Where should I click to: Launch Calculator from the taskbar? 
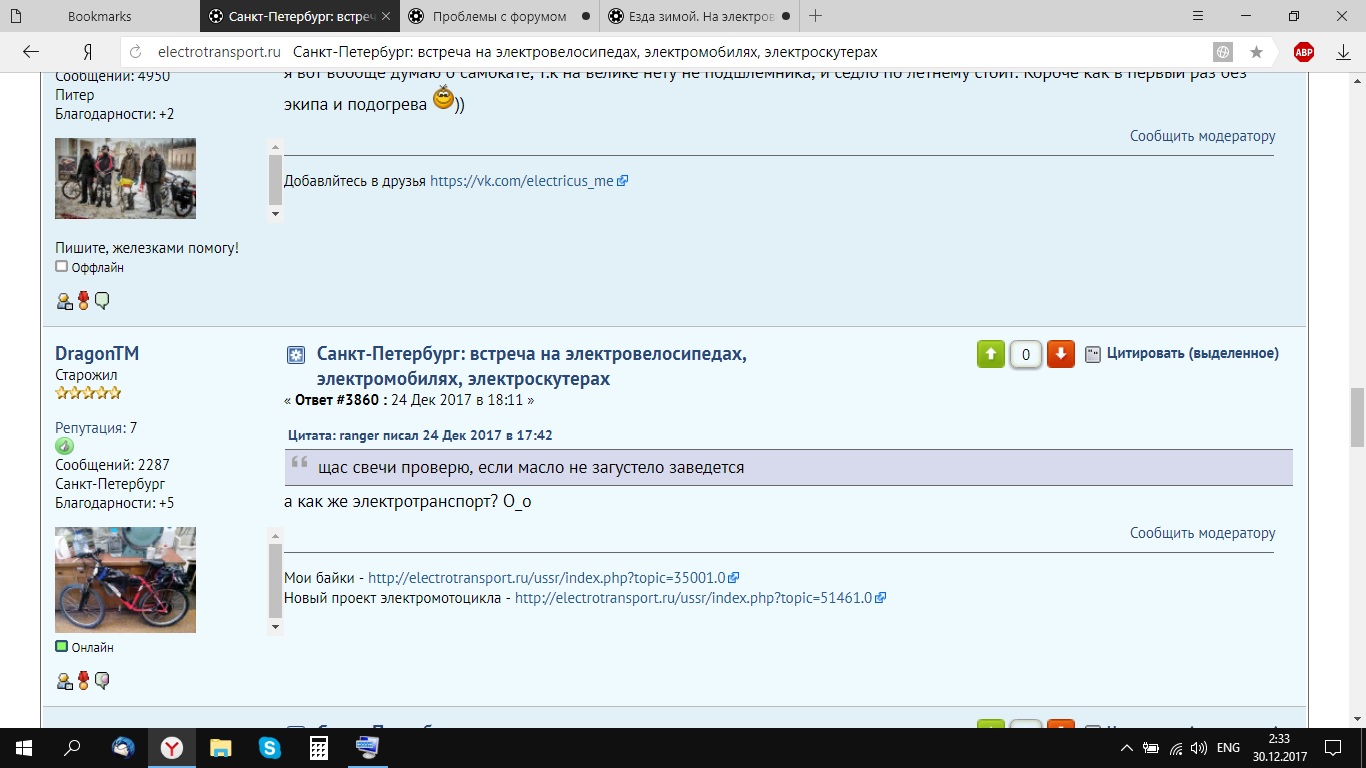point(319,747)
